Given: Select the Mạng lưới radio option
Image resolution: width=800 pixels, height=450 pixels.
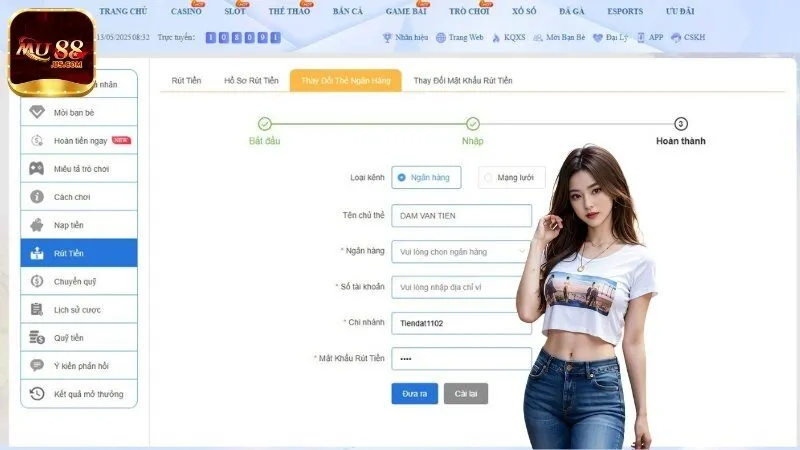Looking at the screenshot, I should point(488,177).
